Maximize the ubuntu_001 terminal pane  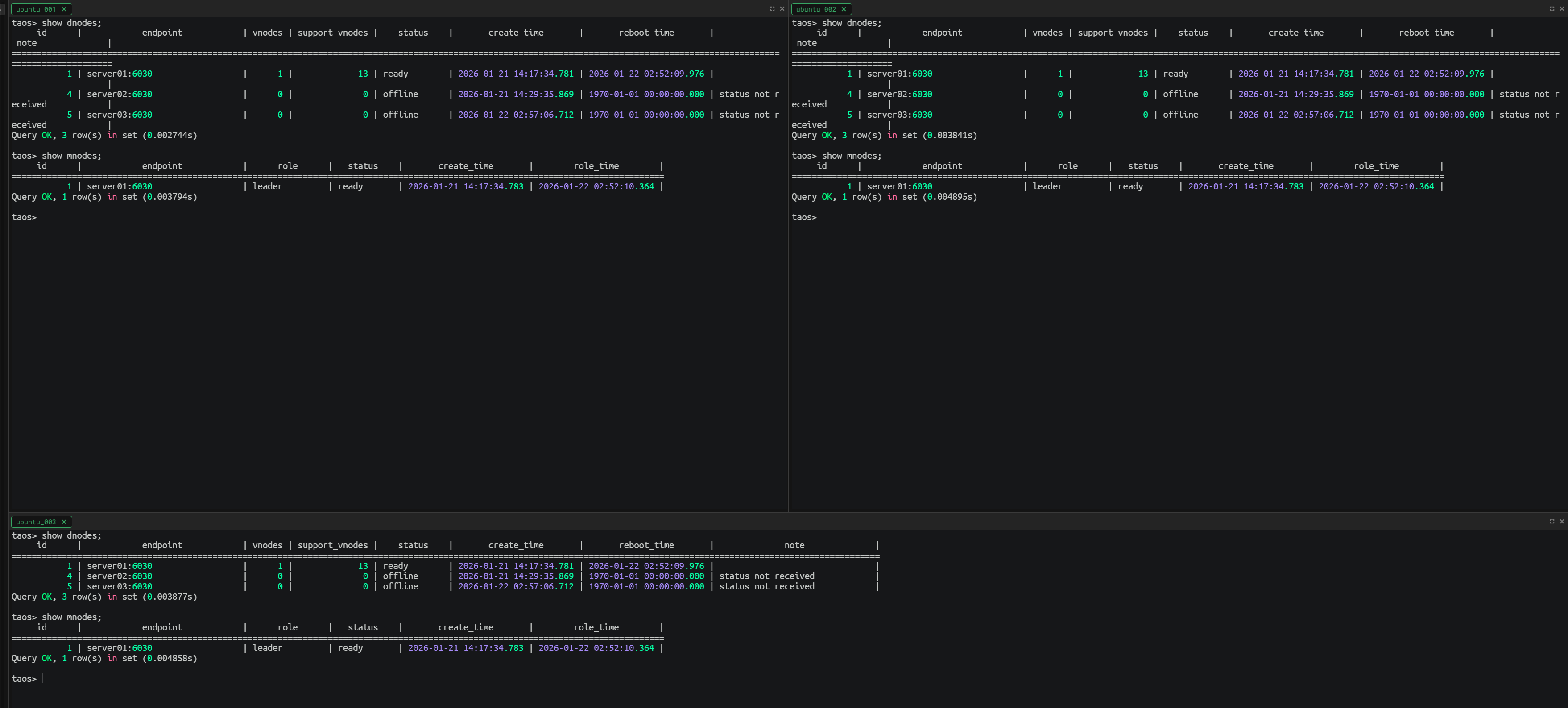point(772,8)
